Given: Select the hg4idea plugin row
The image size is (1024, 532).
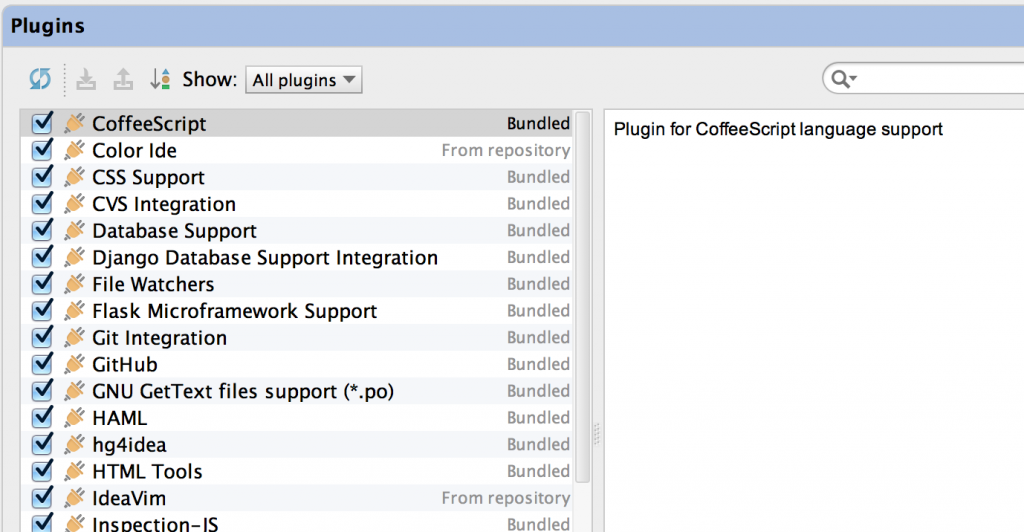Looking at the screenshot, I should pyautogui.click(x=296, y=445).
